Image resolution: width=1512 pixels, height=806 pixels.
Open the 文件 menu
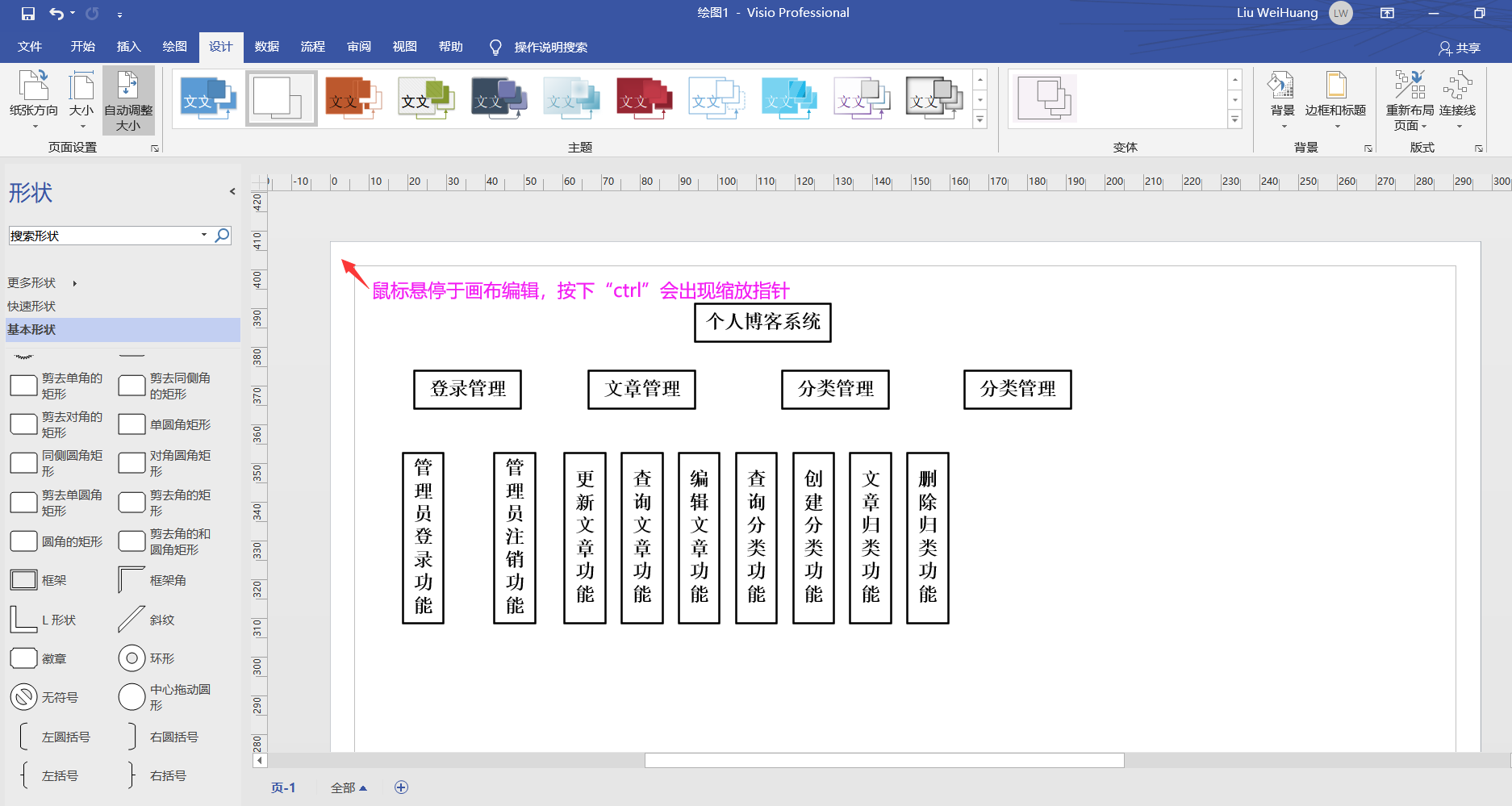point(30,46)
